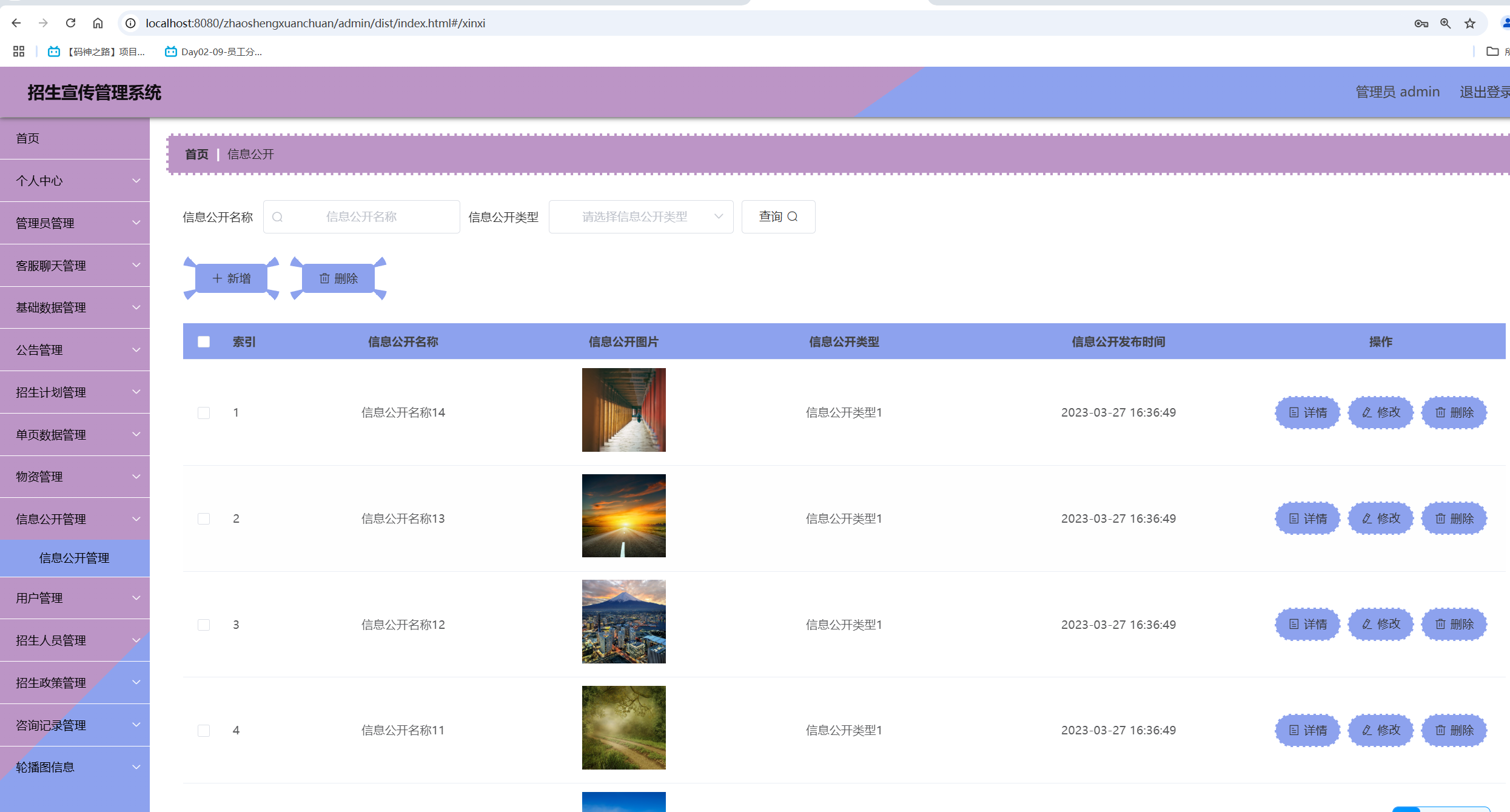
Task: Open corridor thumbnail for 信息公开名称14
Action: 623,410
